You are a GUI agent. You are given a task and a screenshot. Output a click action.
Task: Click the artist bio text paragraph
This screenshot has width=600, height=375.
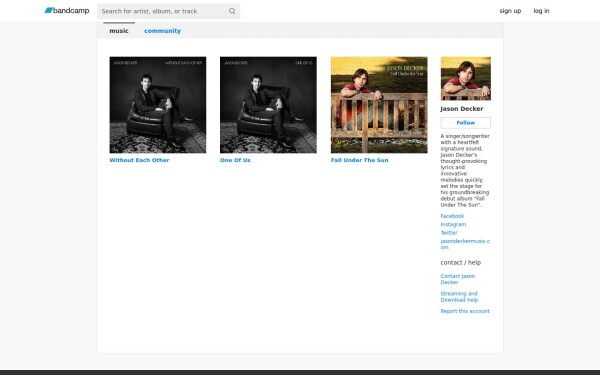pyautogui.click(x=465, y=170)
